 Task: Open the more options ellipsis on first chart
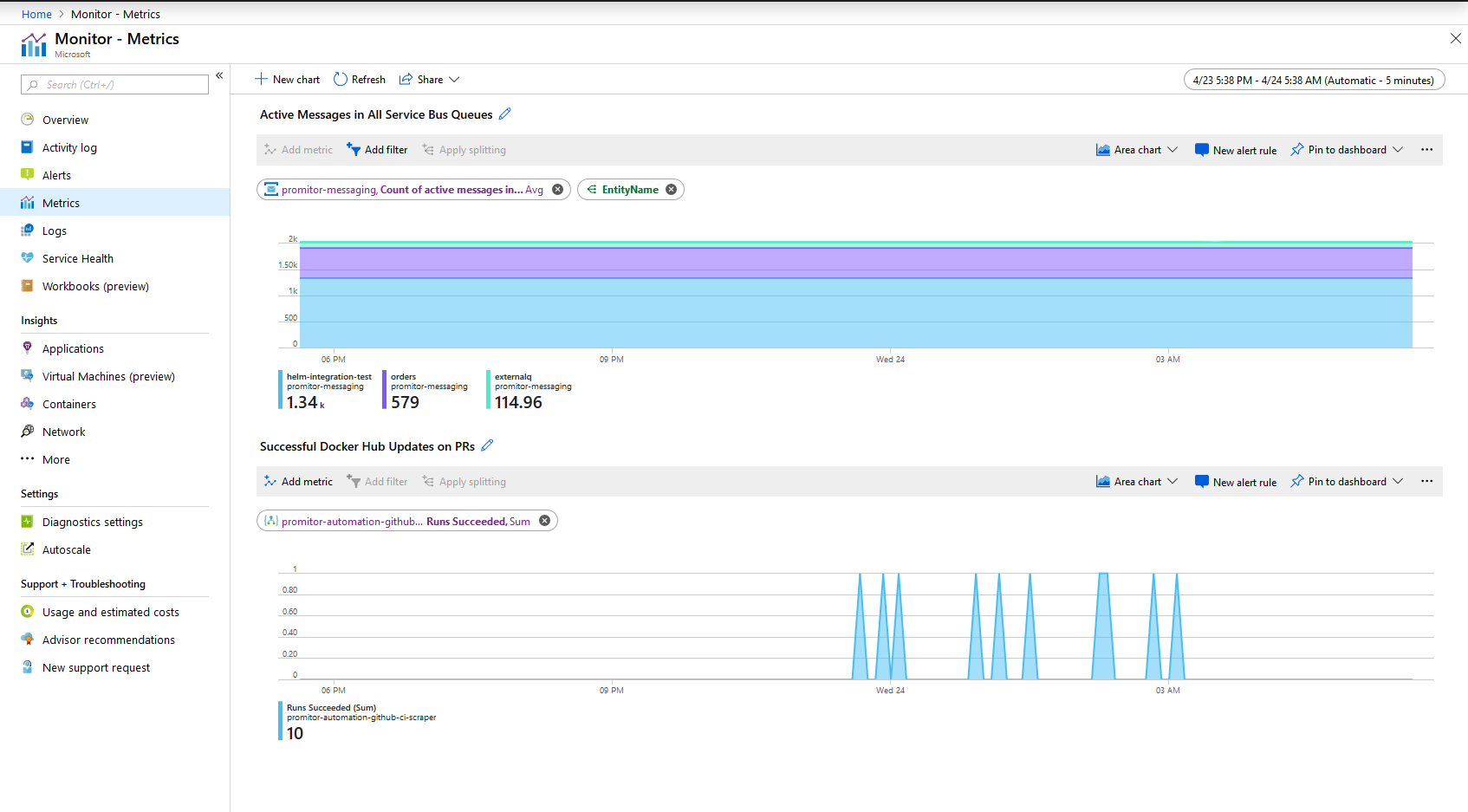1426,150
